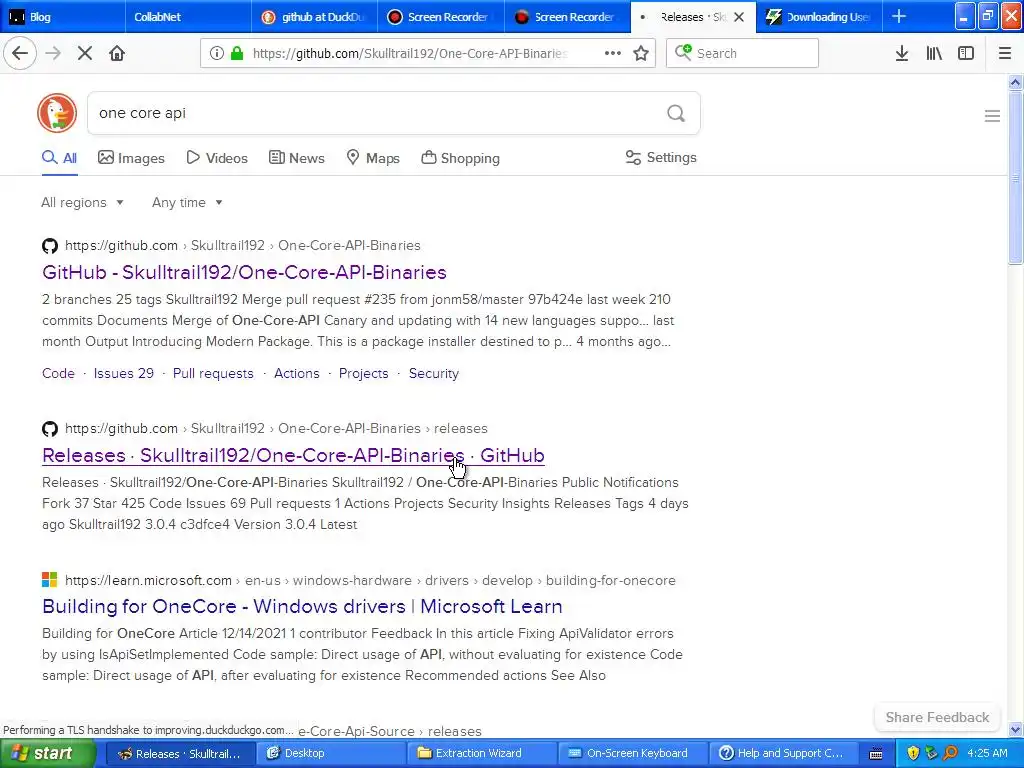Click the keyboard icon next to system tray
The image size is (1024, 768).
click(x=876, y=754)
